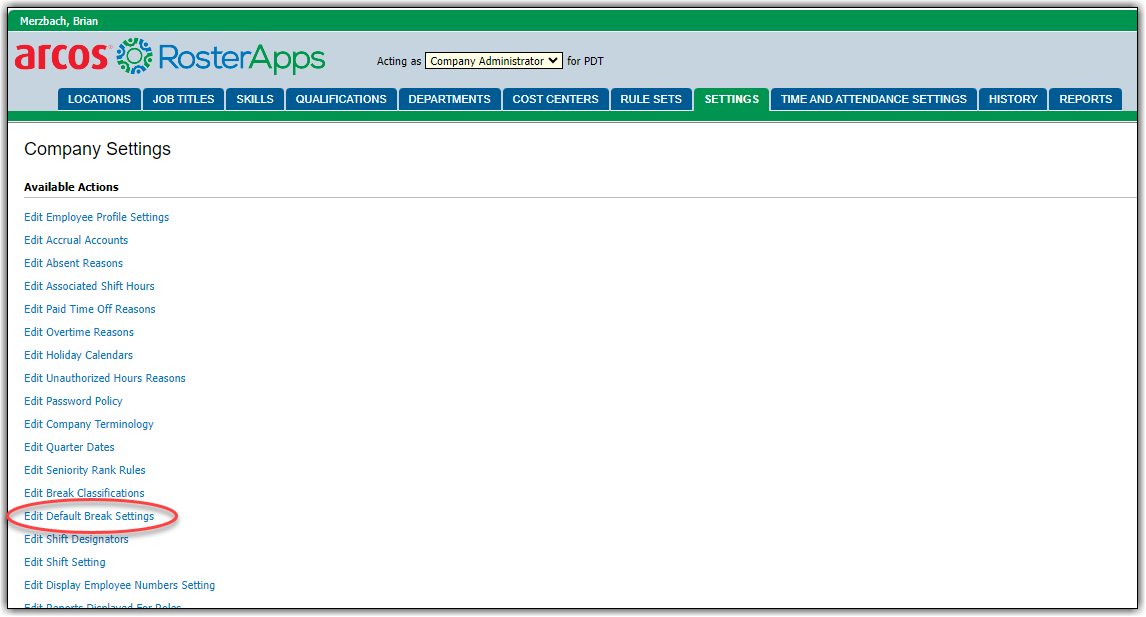Open Edit Employee Profile Settings
Image resolution: width=1146 pixels, height=617 pixels.
coord(96,217)
